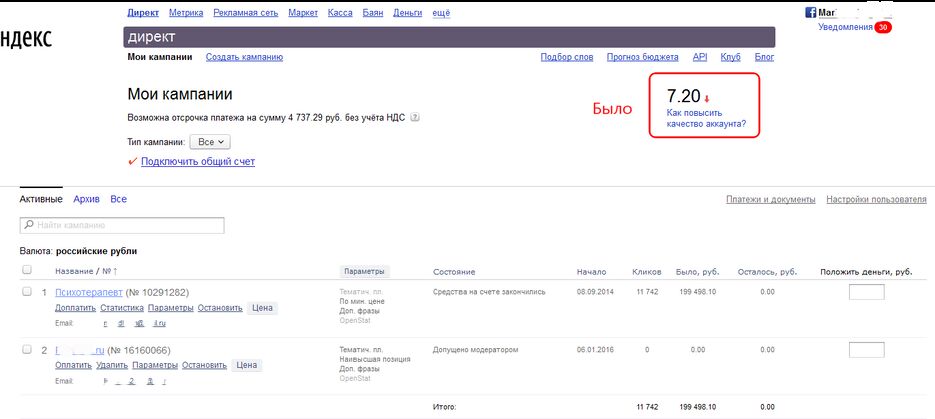The image size is (935, 419).
Task: Switch to the Архив tab
Action: [86, 199]
